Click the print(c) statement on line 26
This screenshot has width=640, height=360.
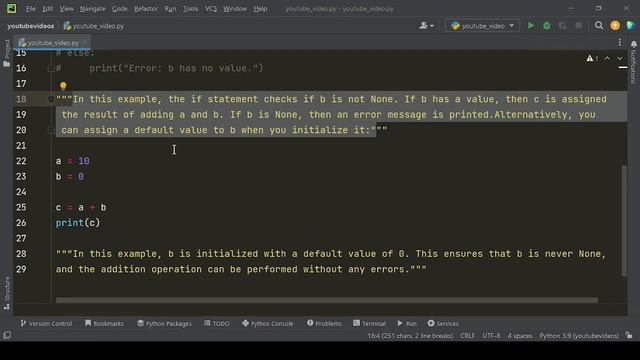coord(78,223)
